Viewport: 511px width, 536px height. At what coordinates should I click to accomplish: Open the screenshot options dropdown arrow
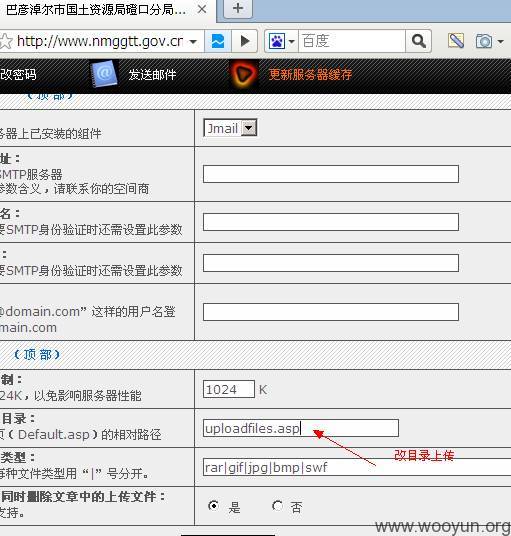(500, 42)
